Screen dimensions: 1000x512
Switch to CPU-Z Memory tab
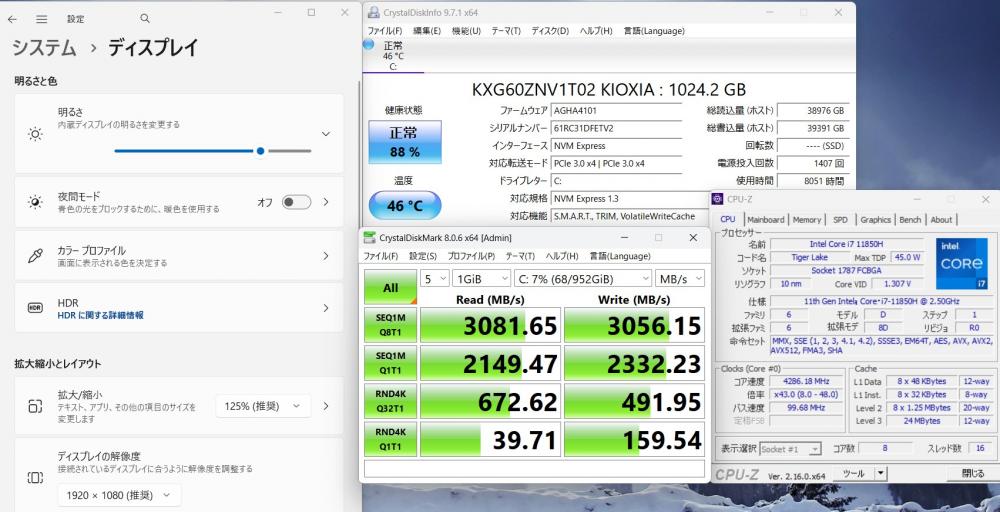(x=807, y=219)
